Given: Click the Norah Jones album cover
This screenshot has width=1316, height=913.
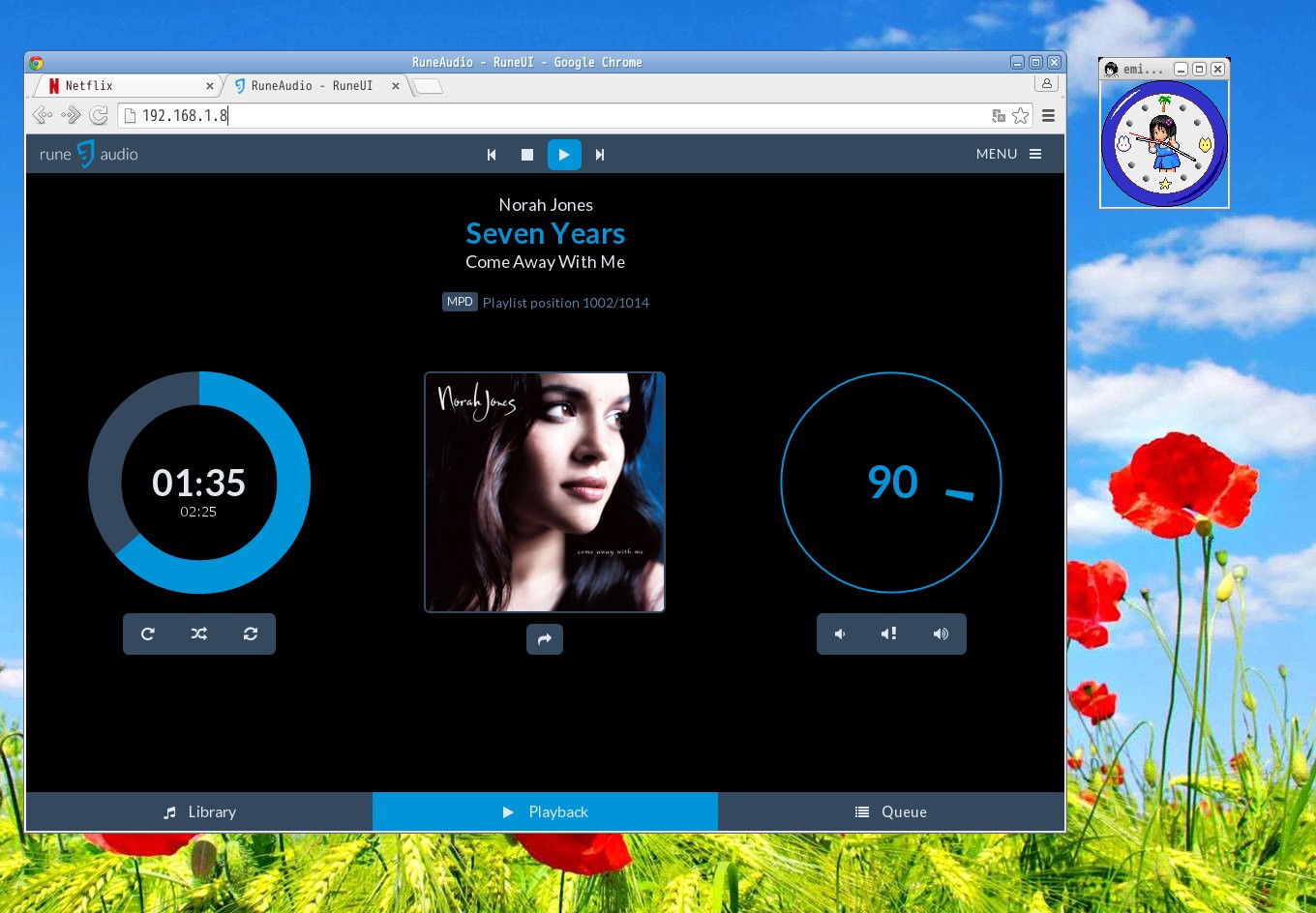Looking at the screenshot, I should (545, 492).
